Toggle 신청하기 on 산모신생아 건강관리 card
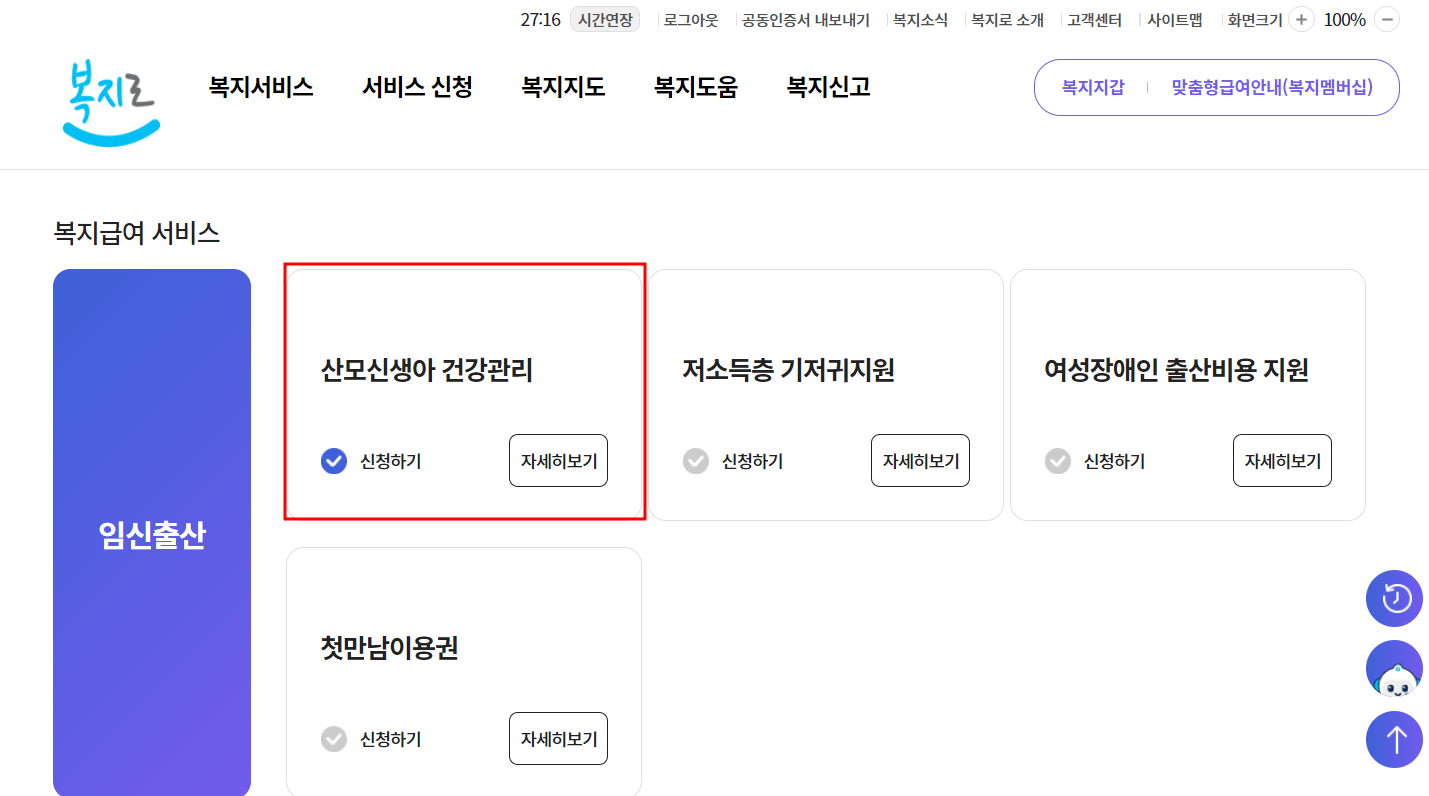The image size is (1429, 796). (333, 461)
